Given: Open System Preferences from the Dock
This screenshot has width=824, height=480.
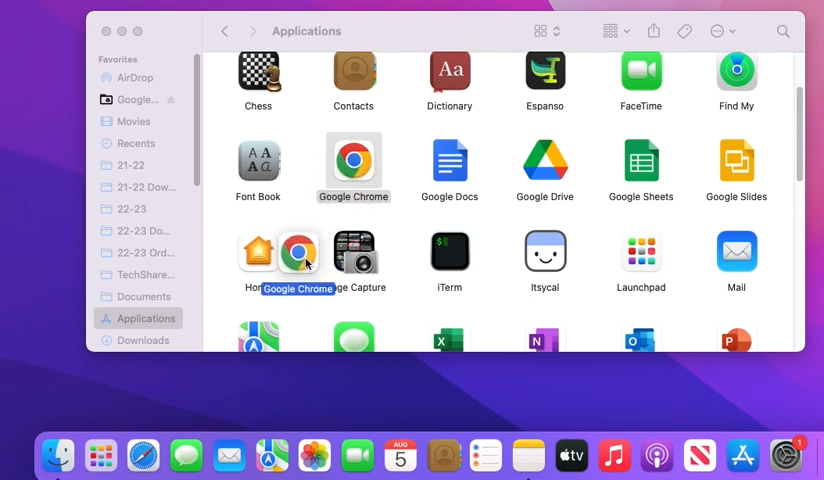Looking at the screenshot, I should coord(786,455).
